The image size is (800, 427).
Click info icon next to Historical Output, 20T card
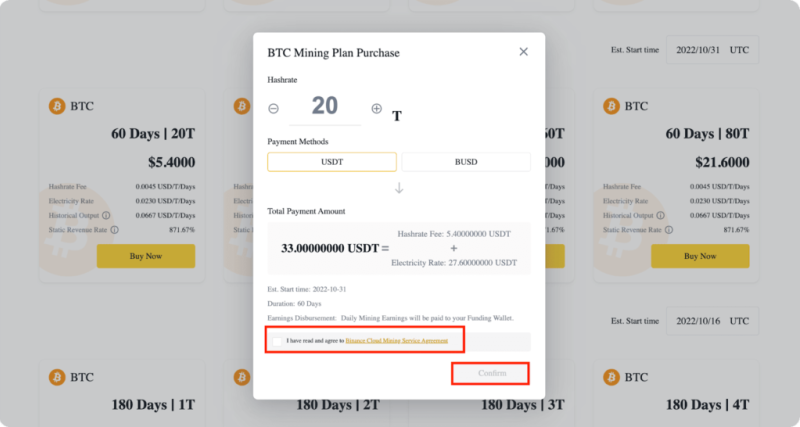click(x=106, y=215)
